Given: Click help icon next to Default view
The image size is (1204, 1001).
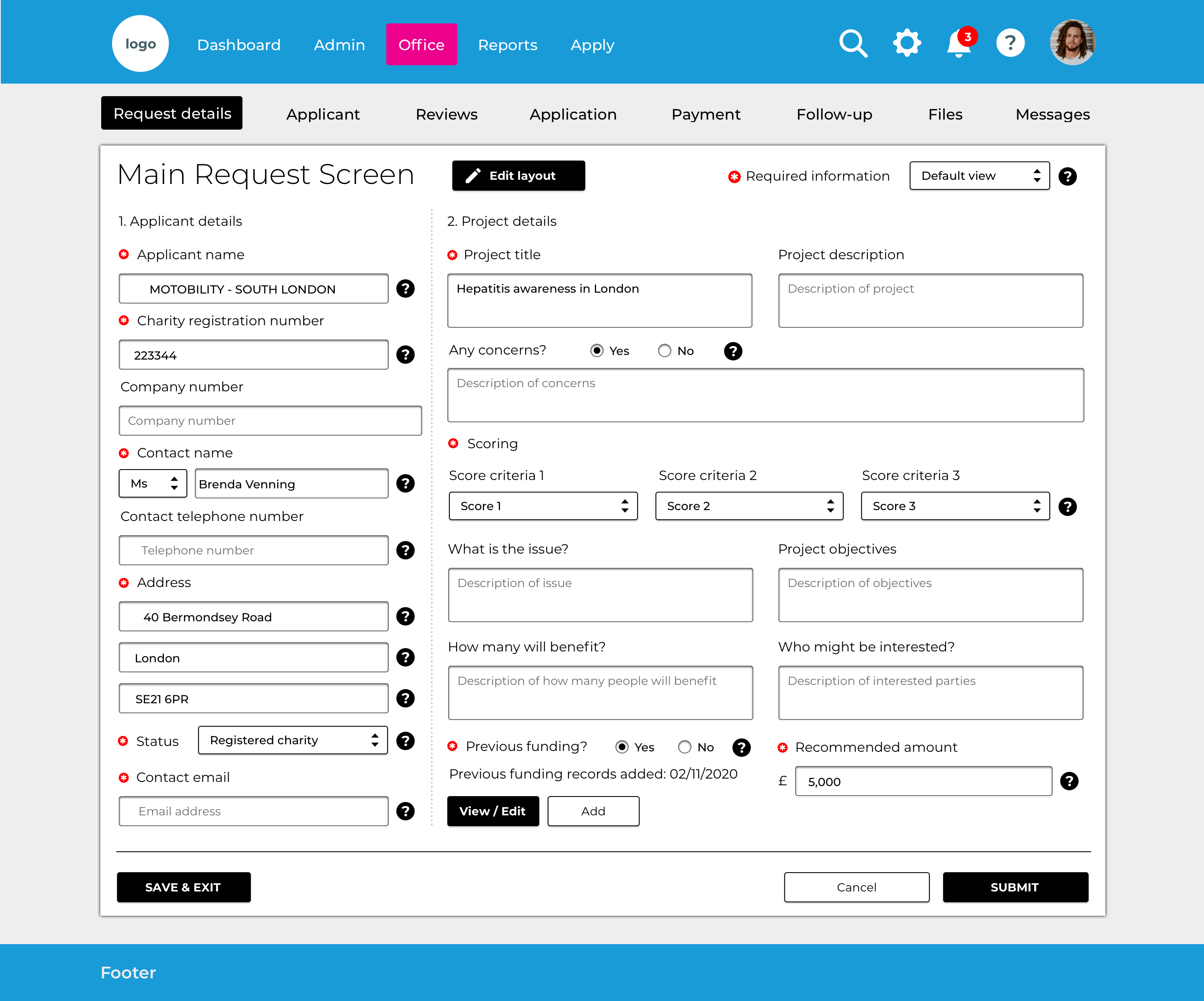Looking at the screenshot, I should click(x=1067, y=176).
